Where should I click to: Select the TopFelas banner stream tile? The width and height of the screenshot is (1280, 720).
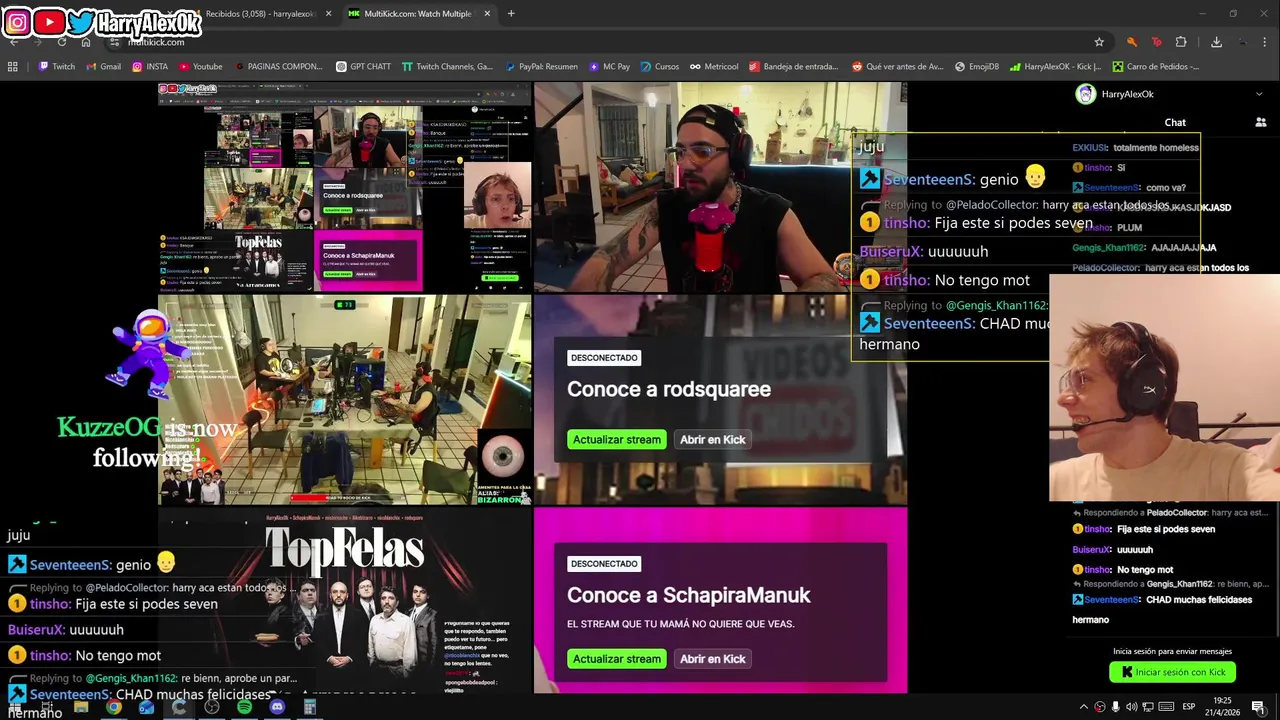[345, 600]
